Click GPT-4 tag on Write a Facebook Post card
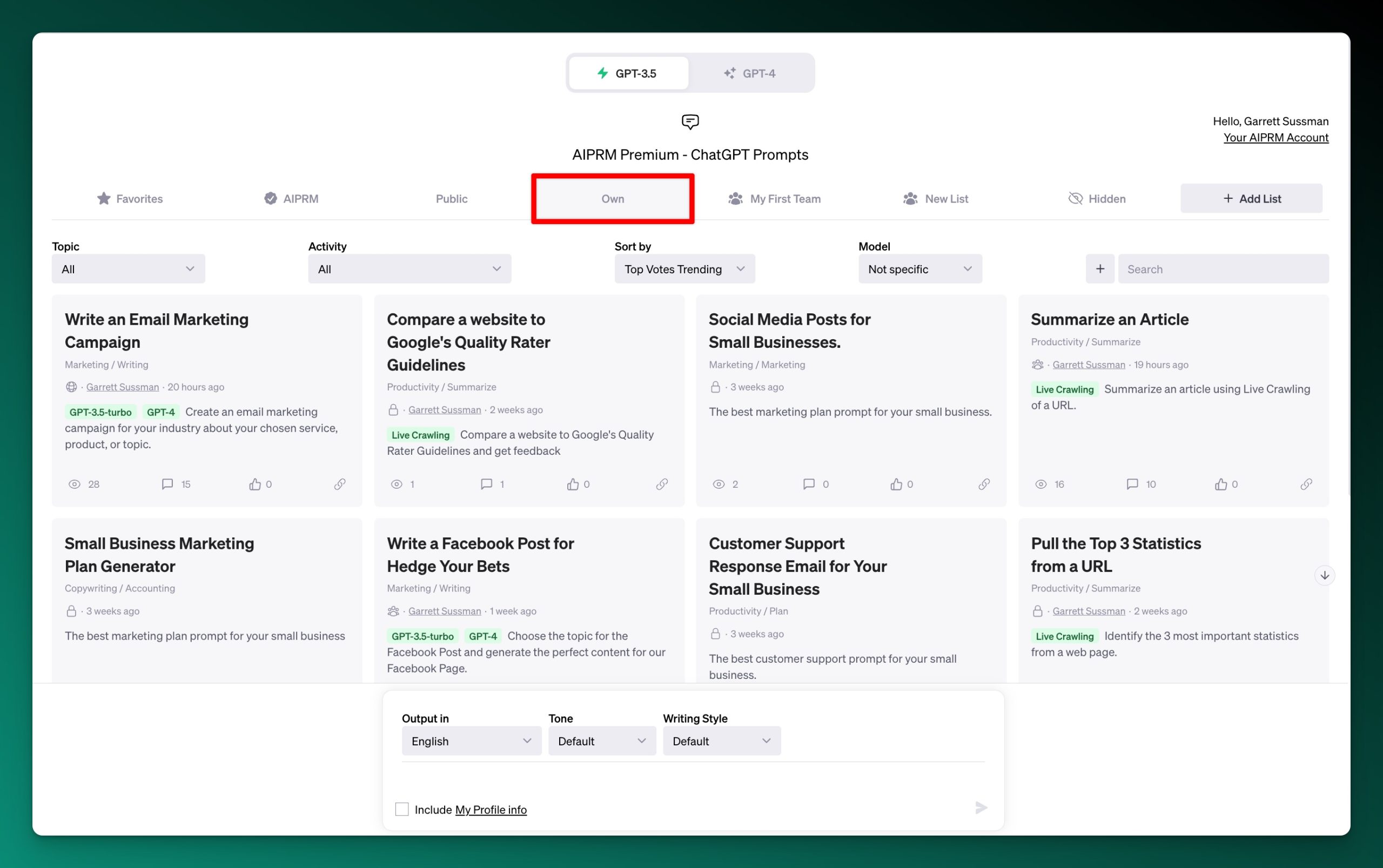 pos(483,636)
